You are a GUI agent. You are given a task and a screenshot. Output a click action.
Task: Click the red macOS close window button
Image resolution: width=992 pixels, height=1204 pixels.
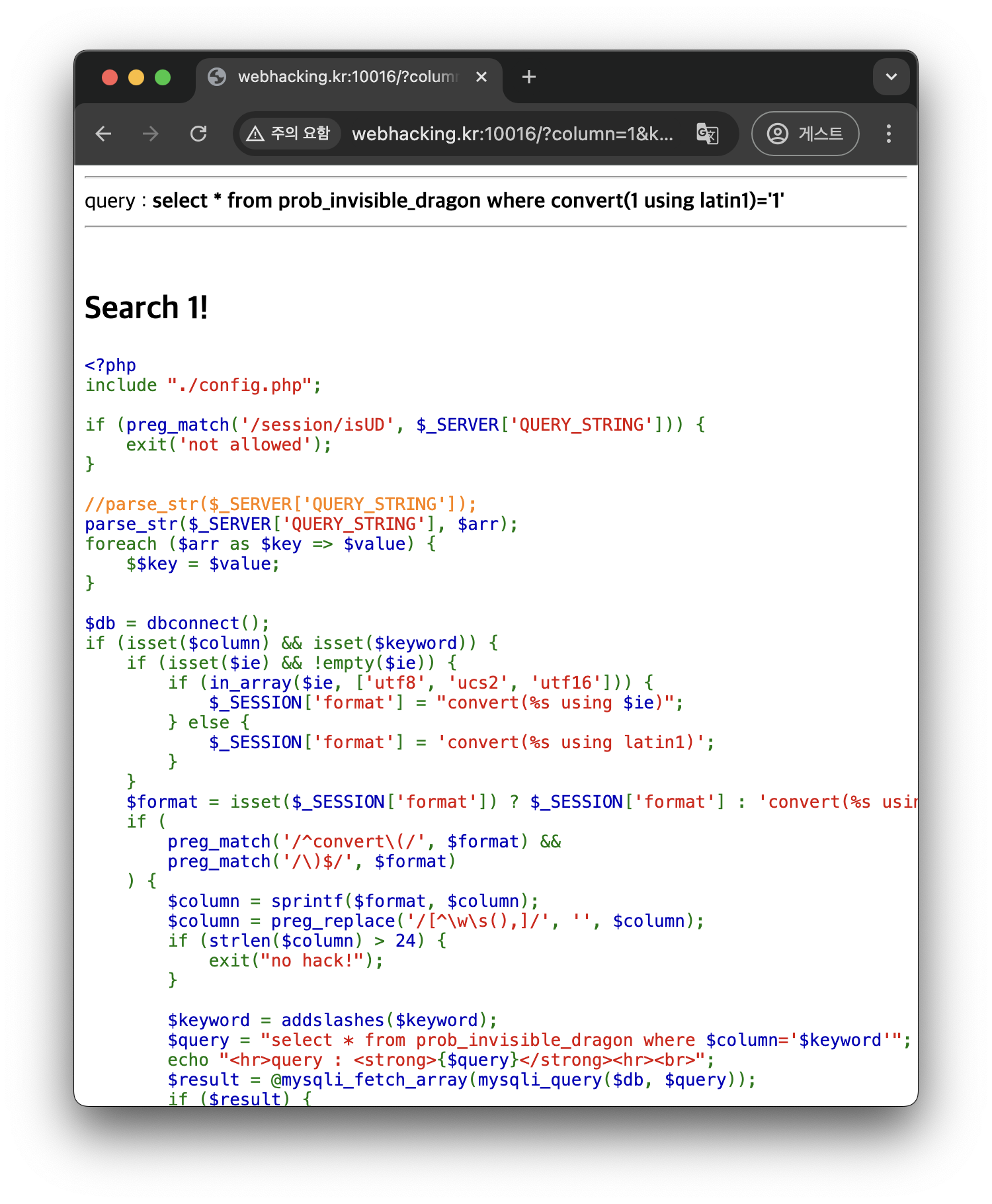pyautogui.click(x=110, y=77)
